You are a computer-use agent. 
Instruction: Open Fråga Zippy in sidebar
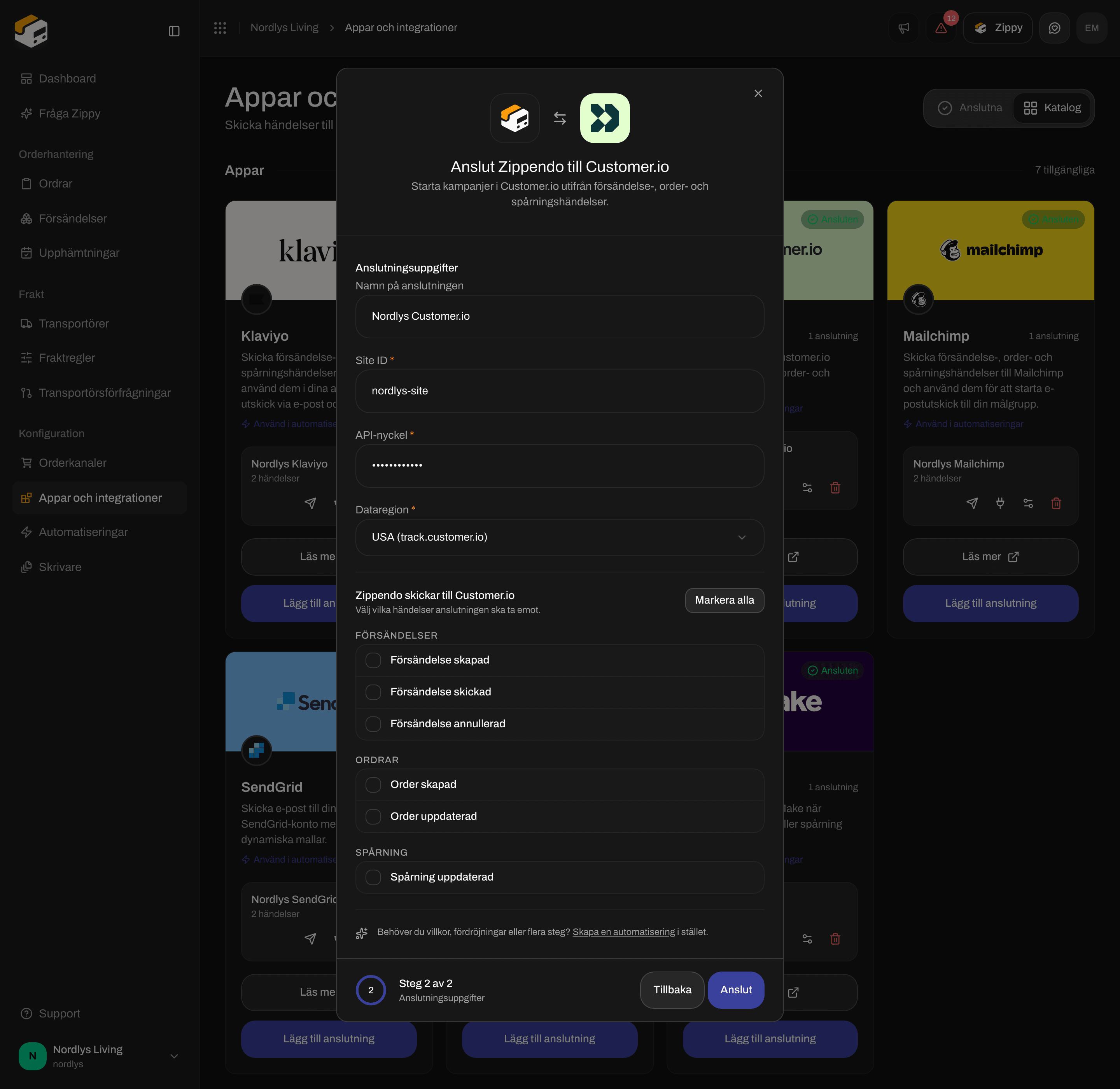click(100, 113)
